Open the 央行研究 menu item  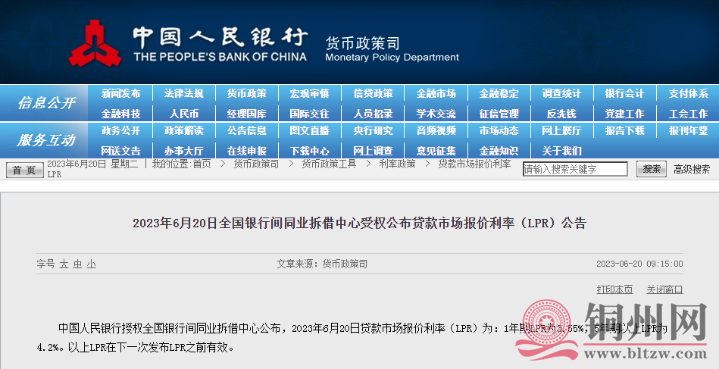(x=373, y=131)
